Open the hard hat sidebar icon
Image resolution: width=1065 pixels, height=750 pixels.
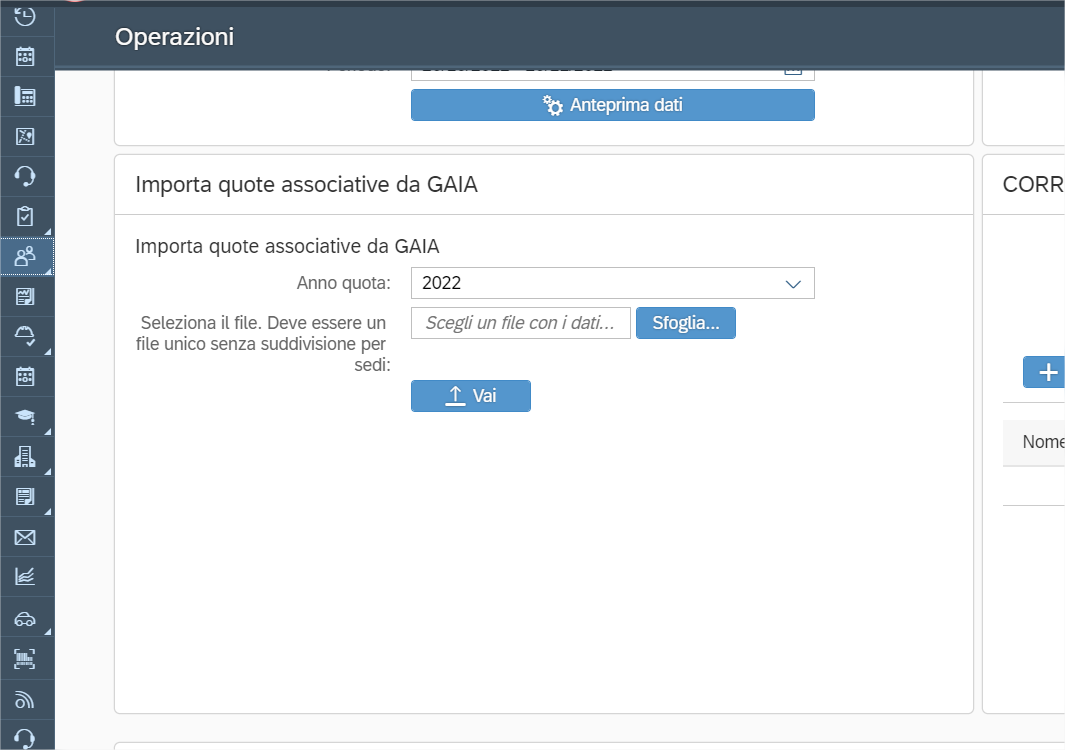point(25,336)
